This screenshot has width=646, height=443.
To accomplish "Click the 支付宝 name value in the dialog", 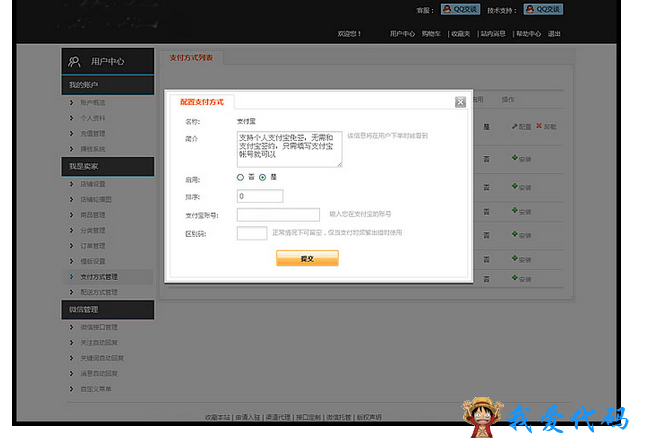I will tap(246, 121).
